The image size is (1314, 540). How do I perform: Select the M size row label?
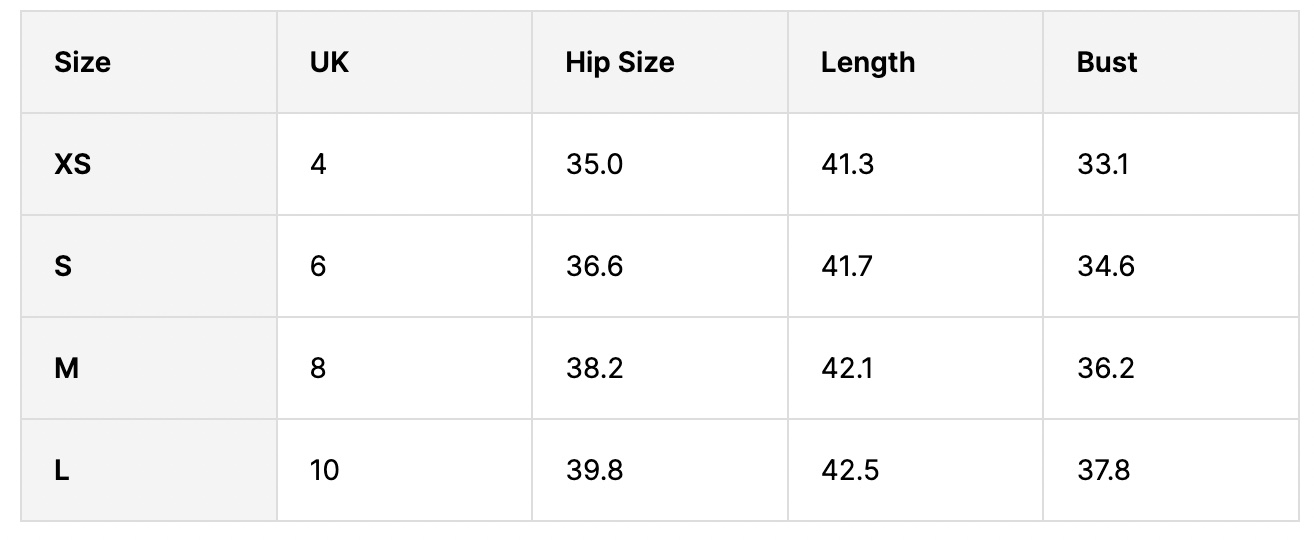[66, 369]
